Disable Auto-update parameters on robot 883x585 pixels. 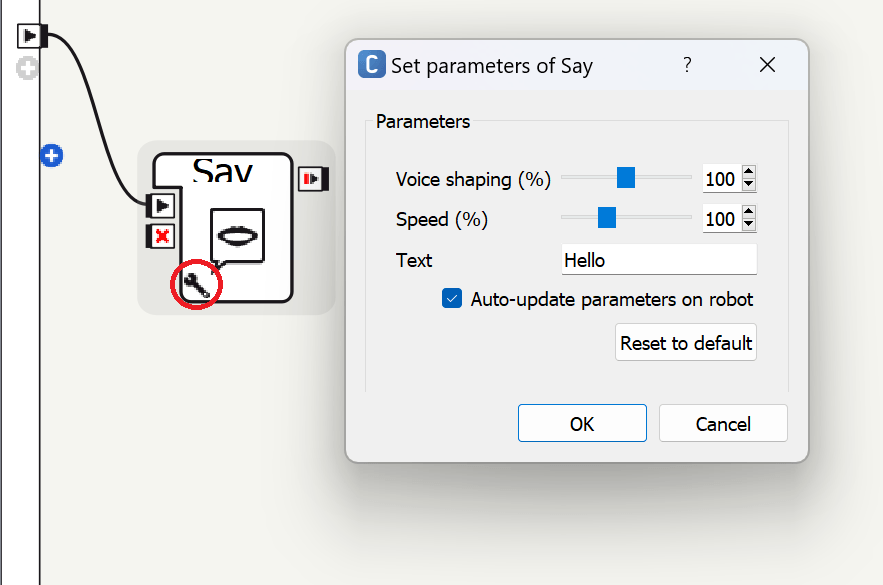(453, 299)
